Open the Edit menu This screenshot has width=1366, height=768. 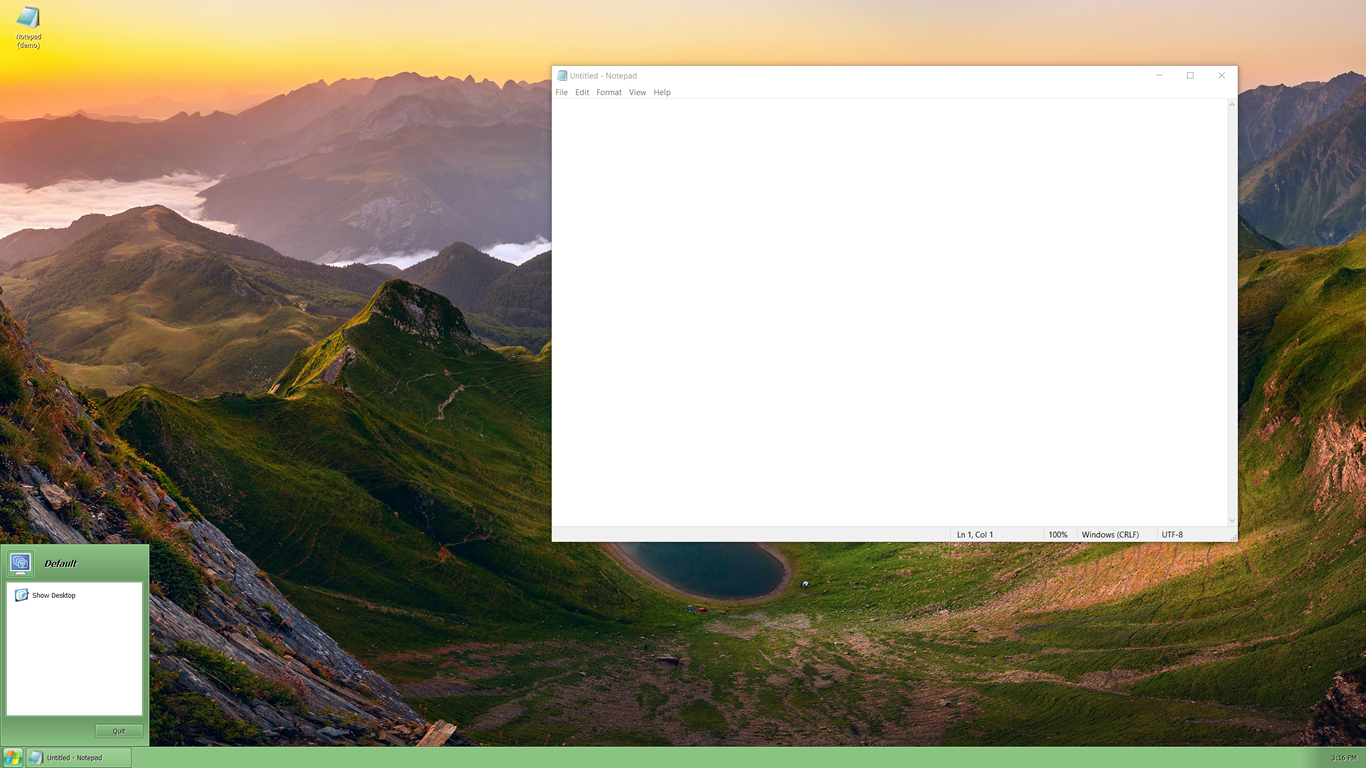click(x=581, y=92)
